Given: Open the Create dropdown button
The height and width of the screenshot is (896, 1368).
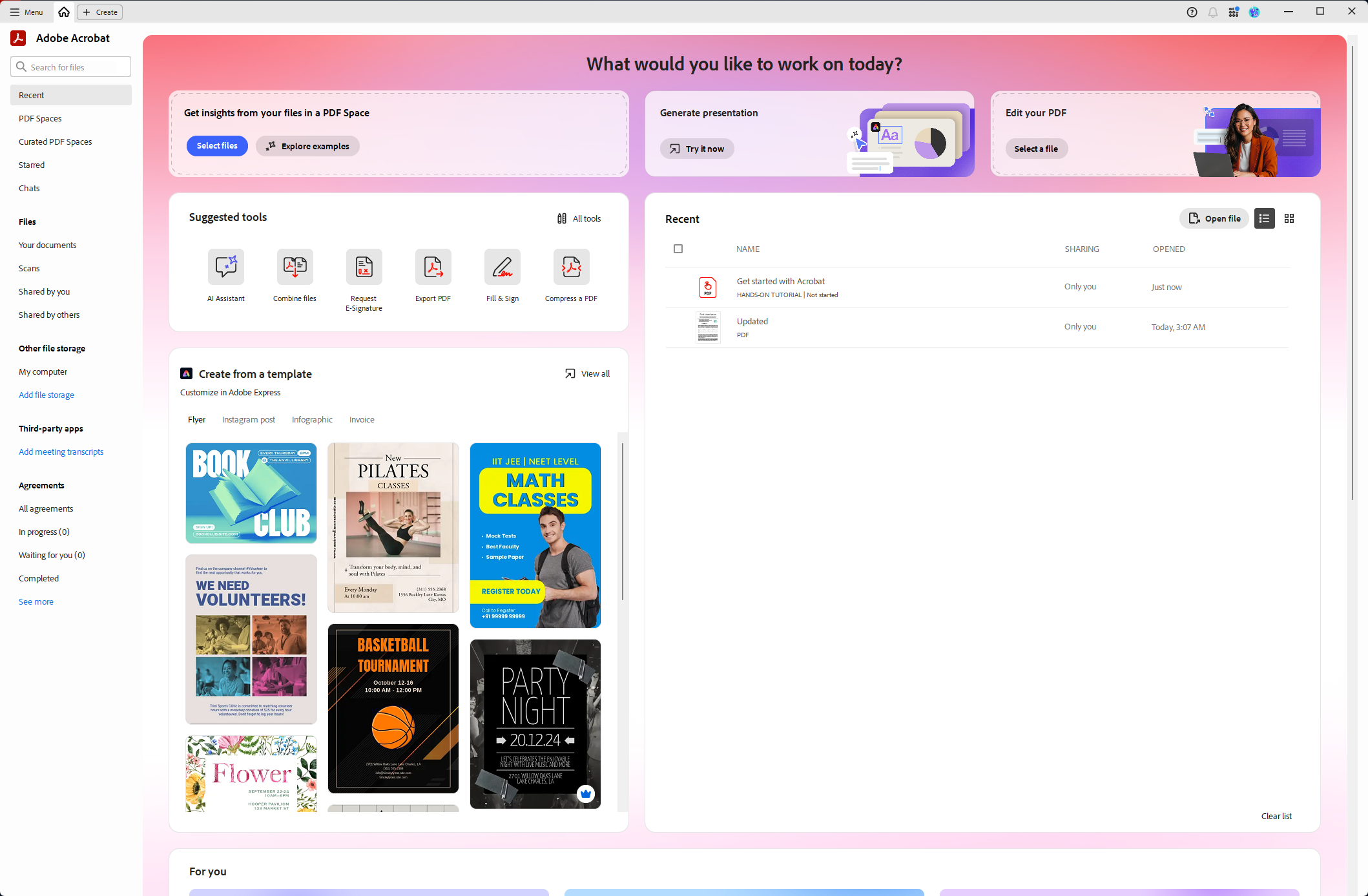Looking at the screenshot, I should (100, 12).
